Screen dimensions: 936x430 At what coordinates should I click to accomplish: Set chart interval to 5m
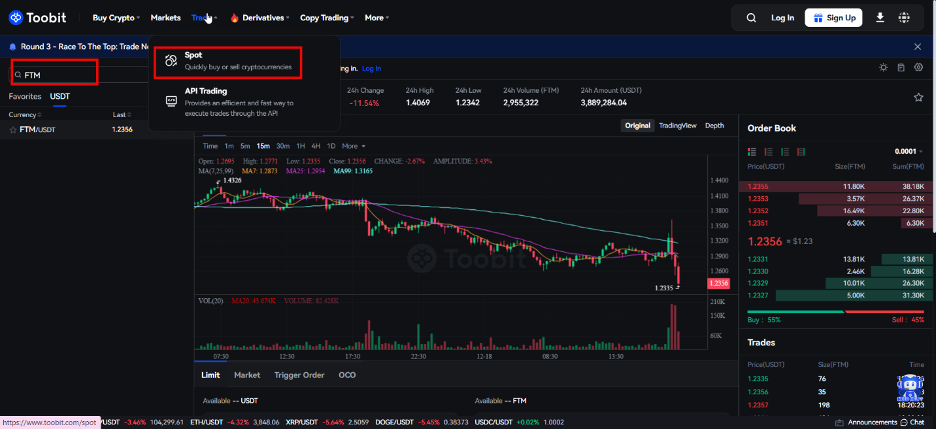245,146
